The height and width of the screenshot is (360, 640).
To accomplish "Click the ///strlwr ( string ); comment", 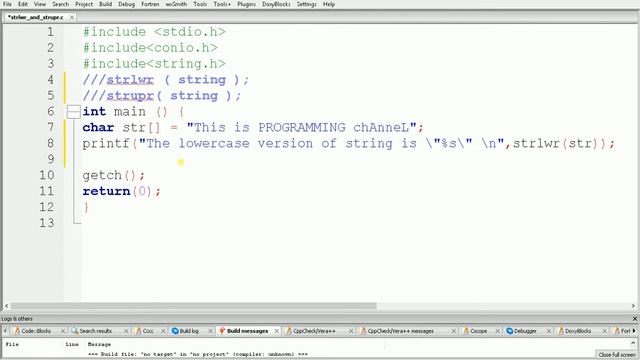I will [x=166, y=80].
